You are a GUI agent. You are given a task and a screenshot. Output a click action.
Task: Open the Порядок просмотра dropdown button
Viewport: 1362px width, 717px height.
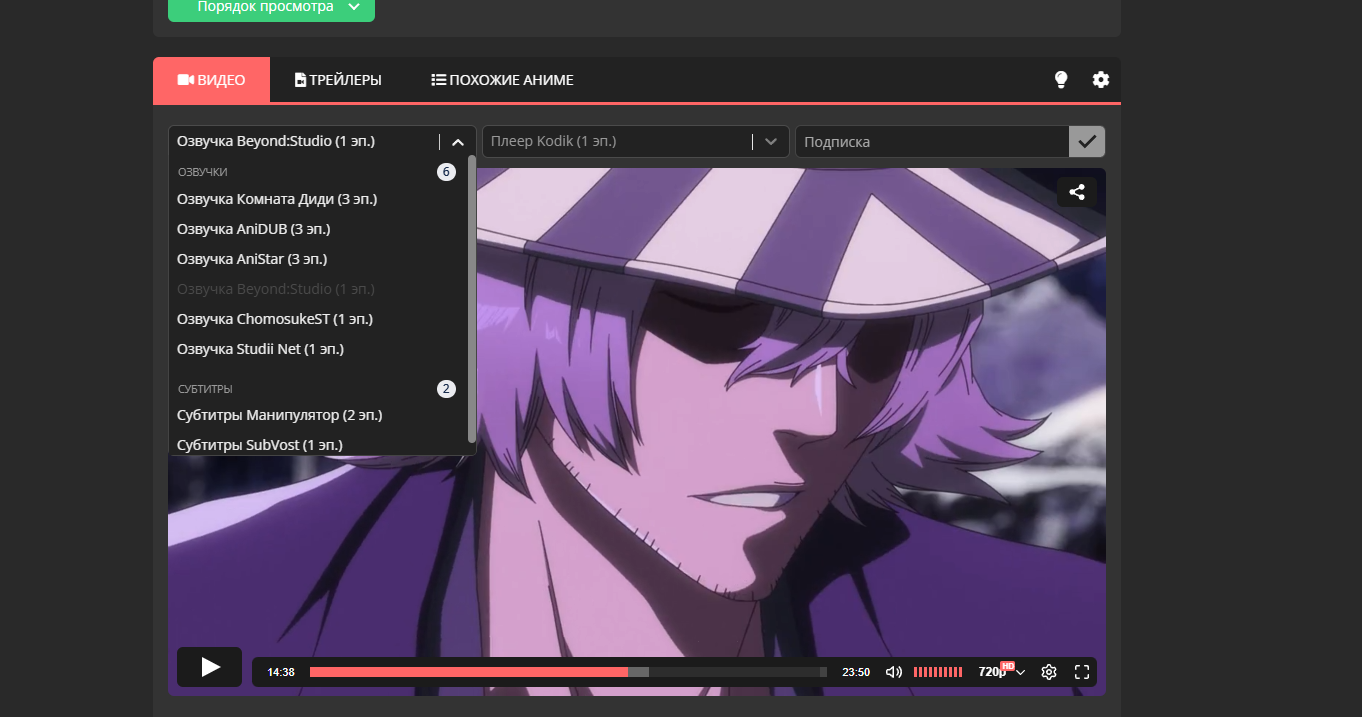pos(271,8)
